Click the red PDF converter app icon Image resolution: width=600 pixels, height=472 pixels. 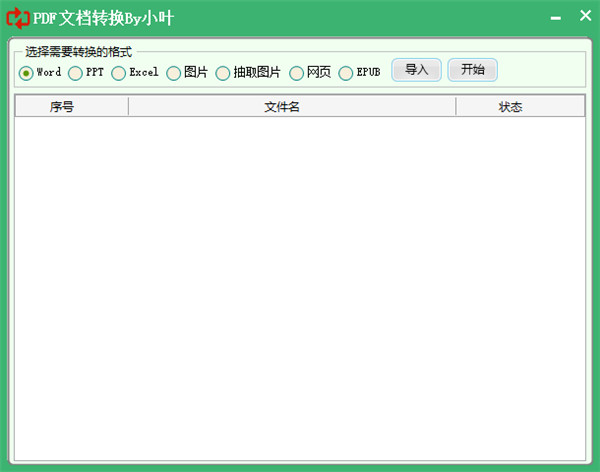18,18
